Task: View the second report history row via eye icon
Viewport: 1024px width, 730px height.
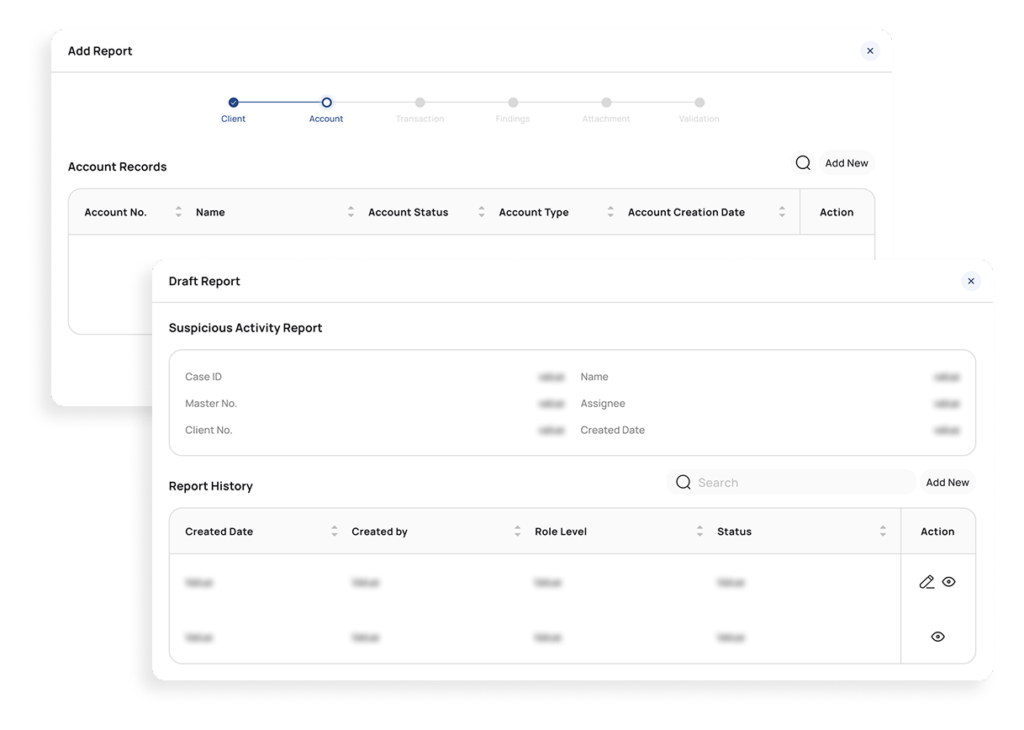Action: click(937, 637)
